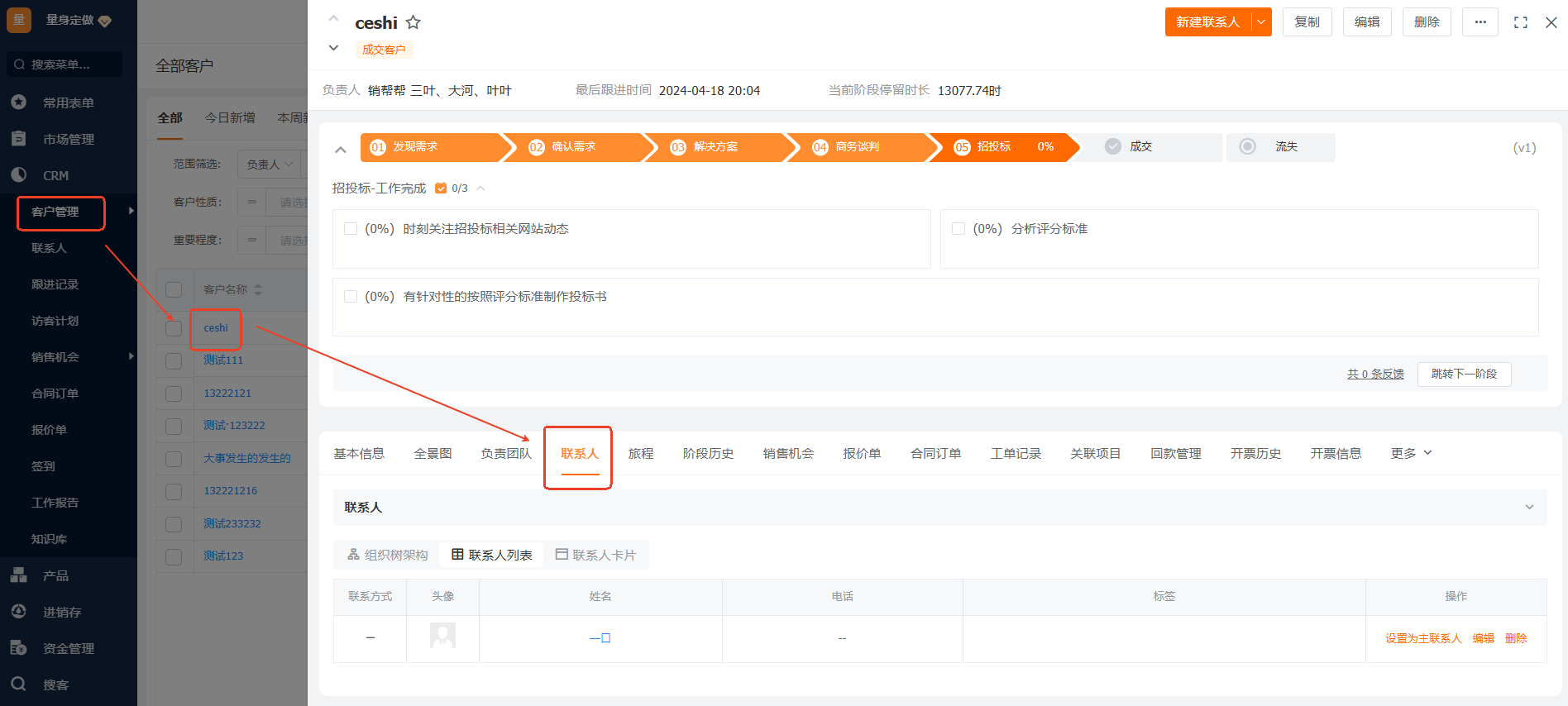Expand the 更多 tabs dropdown
The width and height of the screenshot is (1568, 706).
(x=1411, y=453)
